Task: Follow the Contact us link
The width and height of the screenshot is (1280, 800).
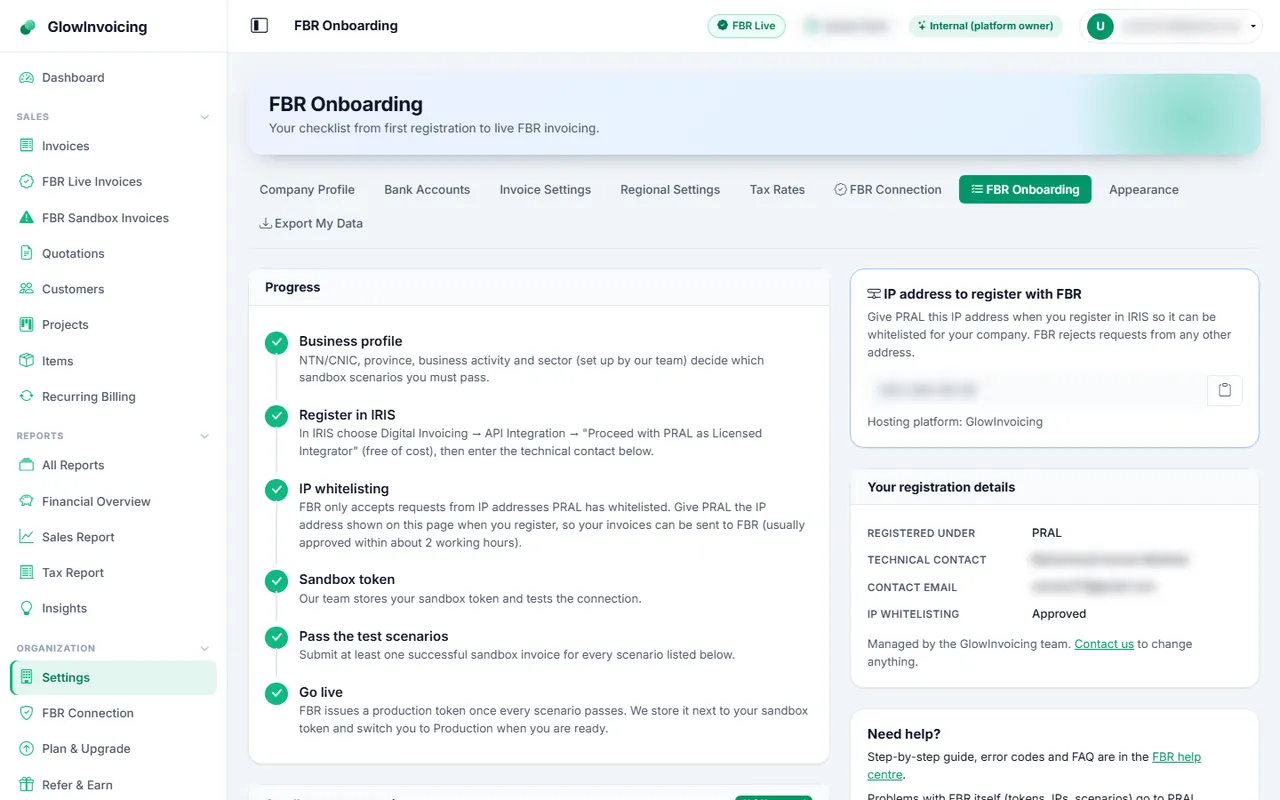Action: tap(1104, 644)
